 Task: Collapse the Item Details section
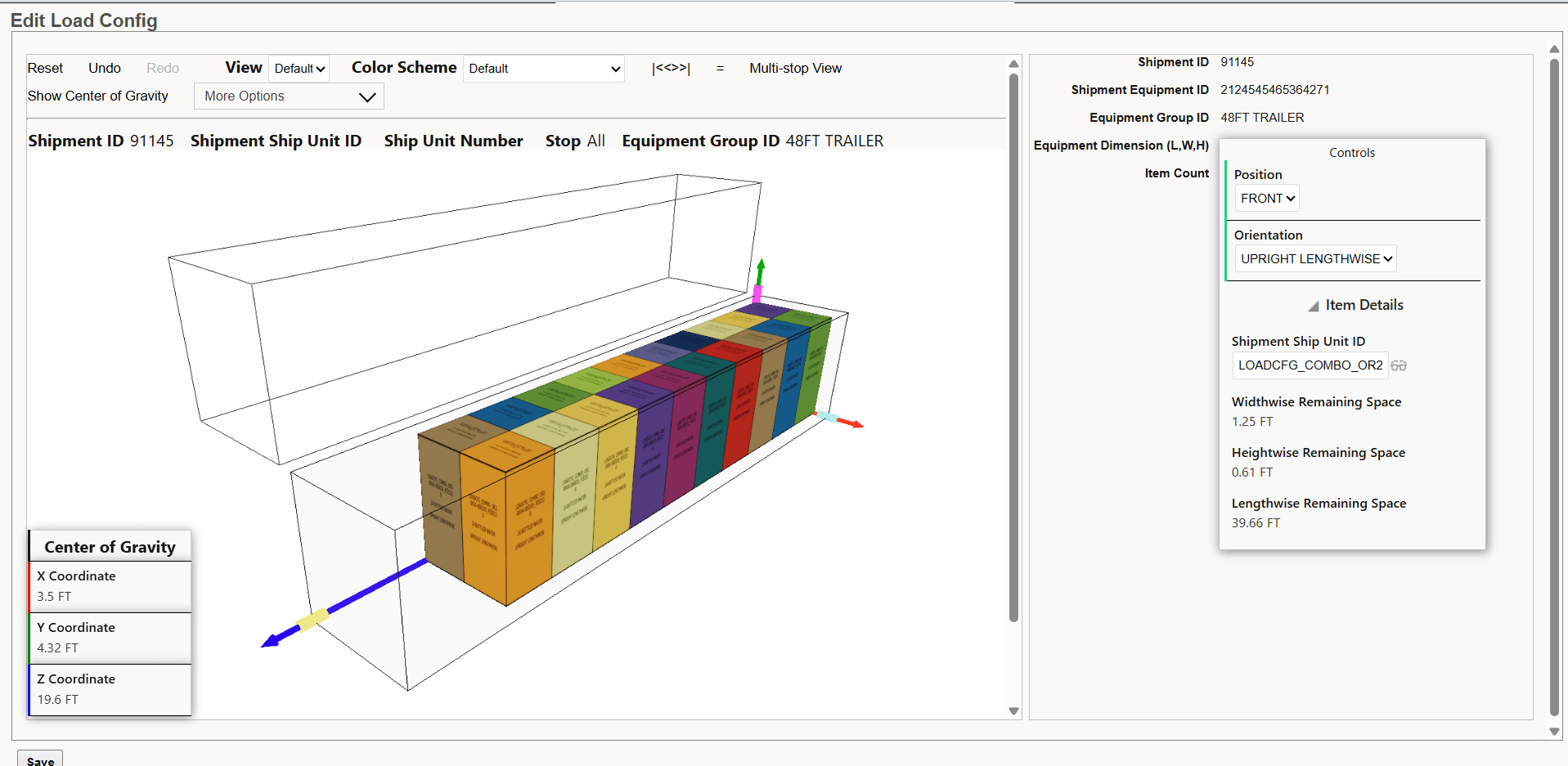(x=1314, y=306)
